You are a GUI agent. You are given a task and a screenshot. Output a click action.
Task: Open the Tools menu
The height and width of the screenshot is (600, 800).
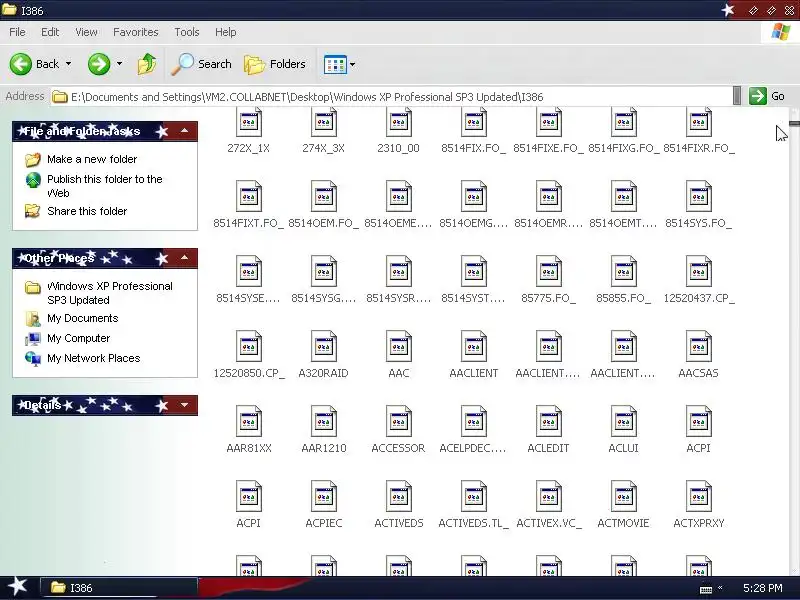tap(187, 32)
